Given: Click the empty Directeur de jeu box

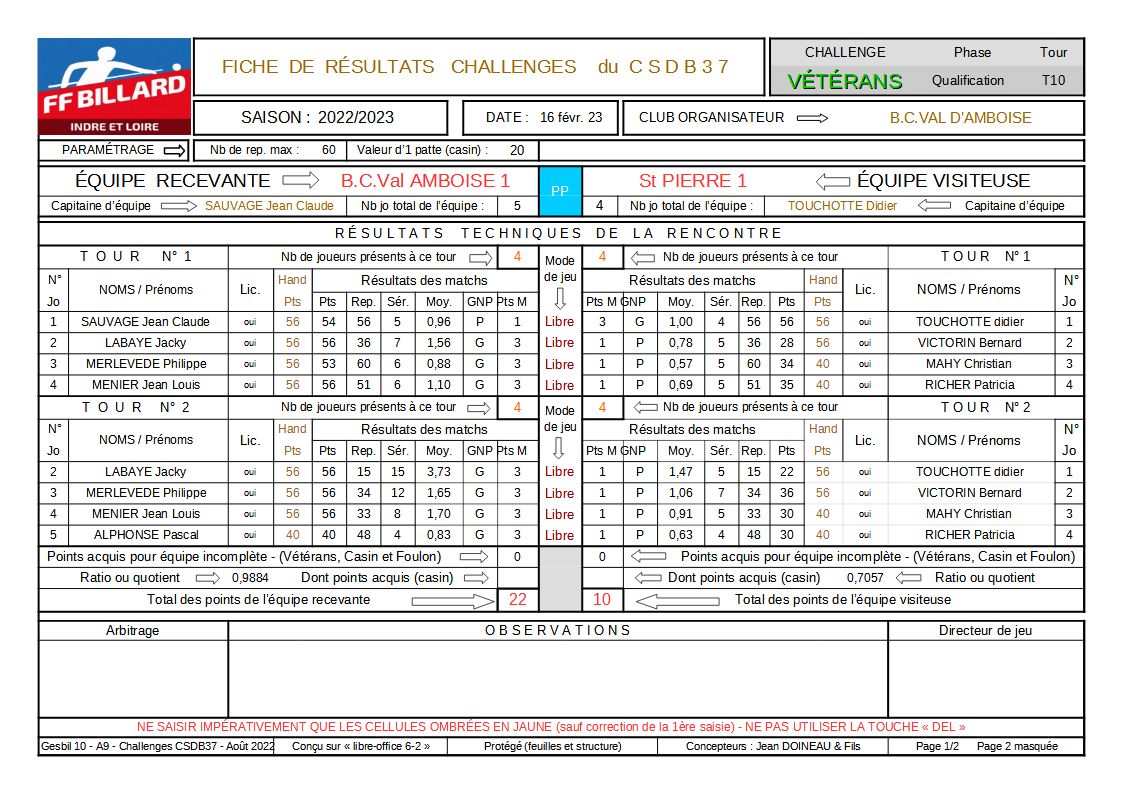Looking at the screenshot, I should click(x=985, y=678).
